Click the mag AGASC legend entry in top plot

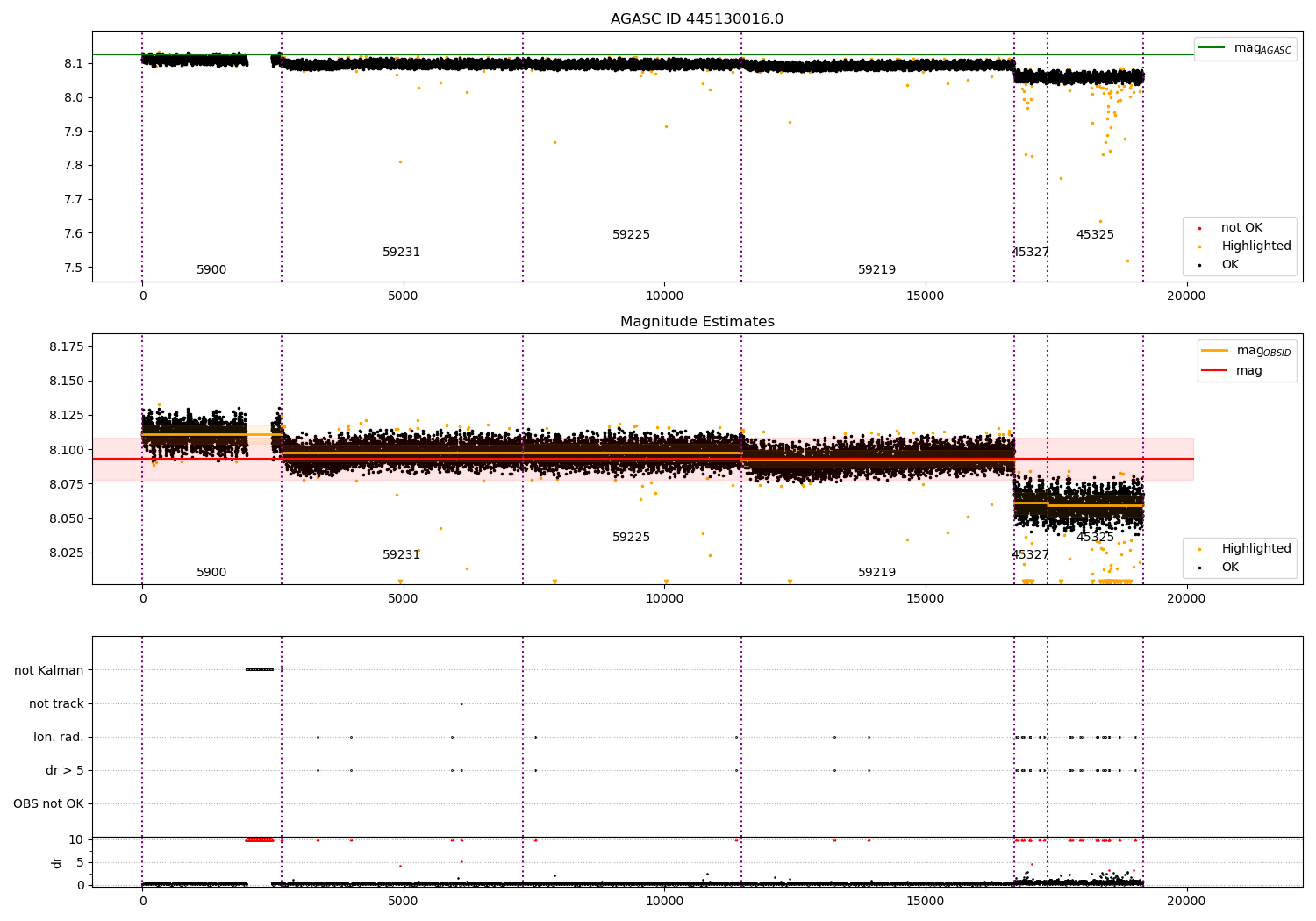click(1245, 48)
